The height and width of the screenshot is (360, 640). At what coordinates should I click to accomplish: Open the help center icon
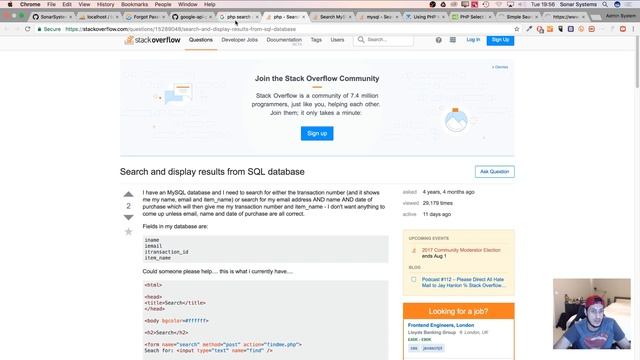coord(438,40)
